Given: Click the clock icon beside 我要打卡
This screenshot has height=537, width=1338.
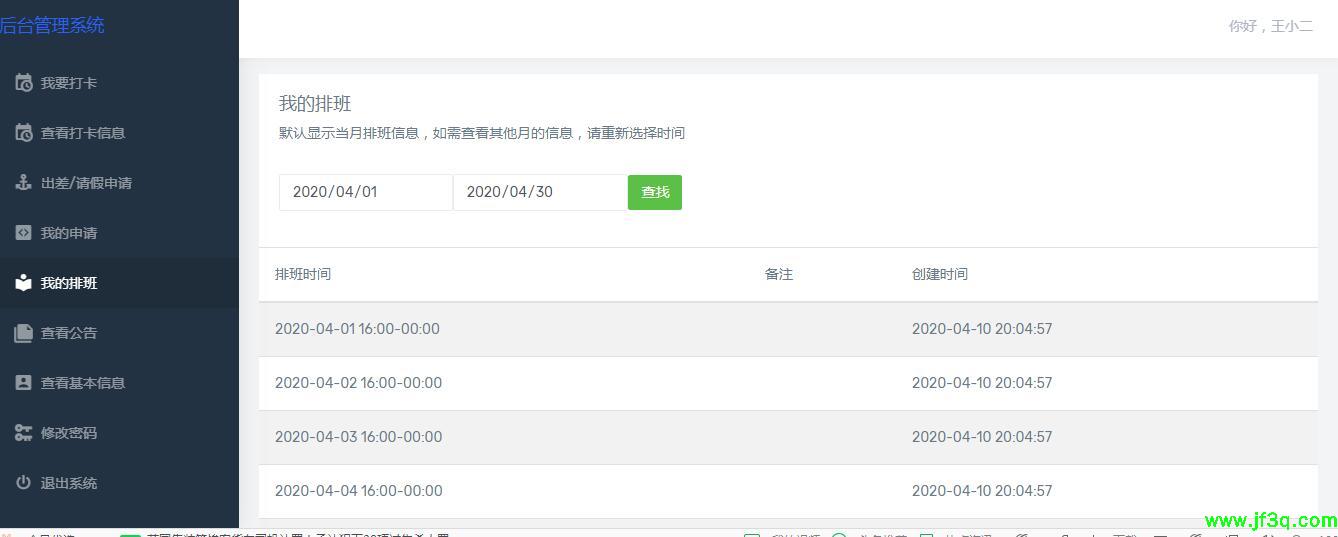Looking at the screenshot, I should coord(23,83).
